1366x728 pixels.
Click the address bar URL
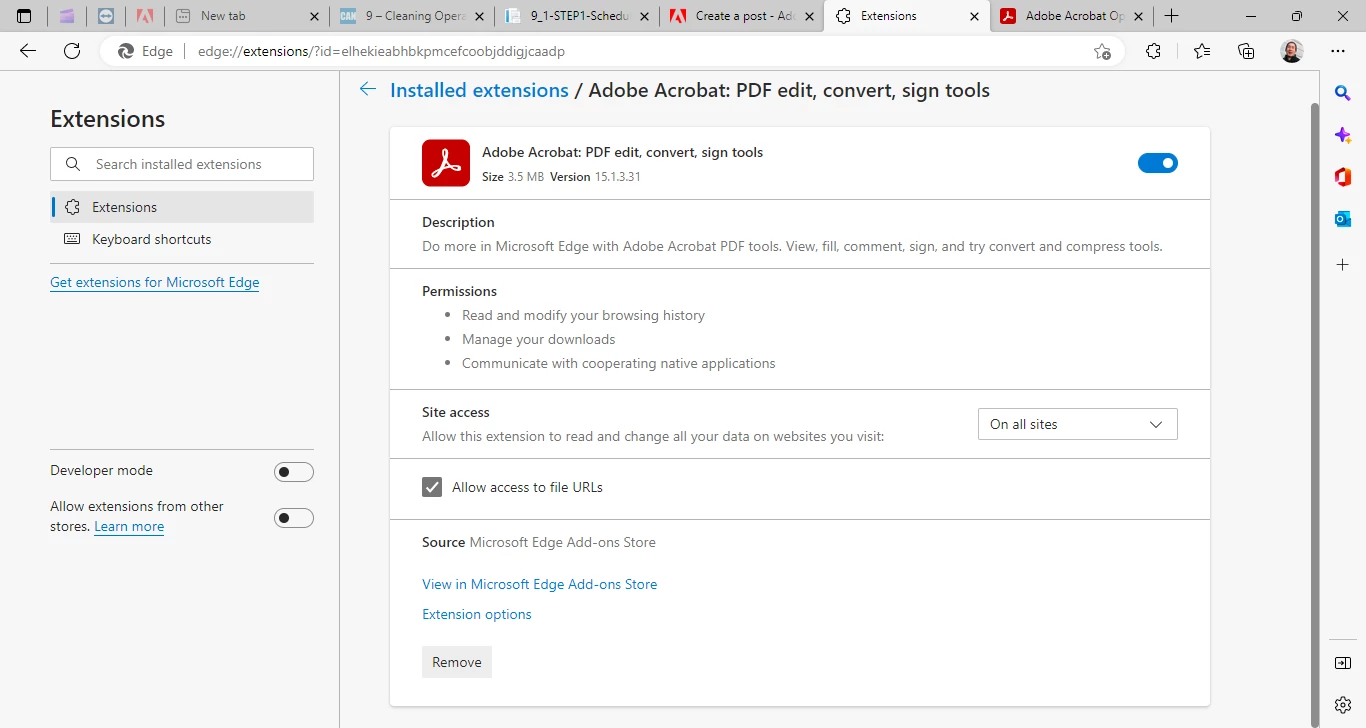click(x=382, y=52)
